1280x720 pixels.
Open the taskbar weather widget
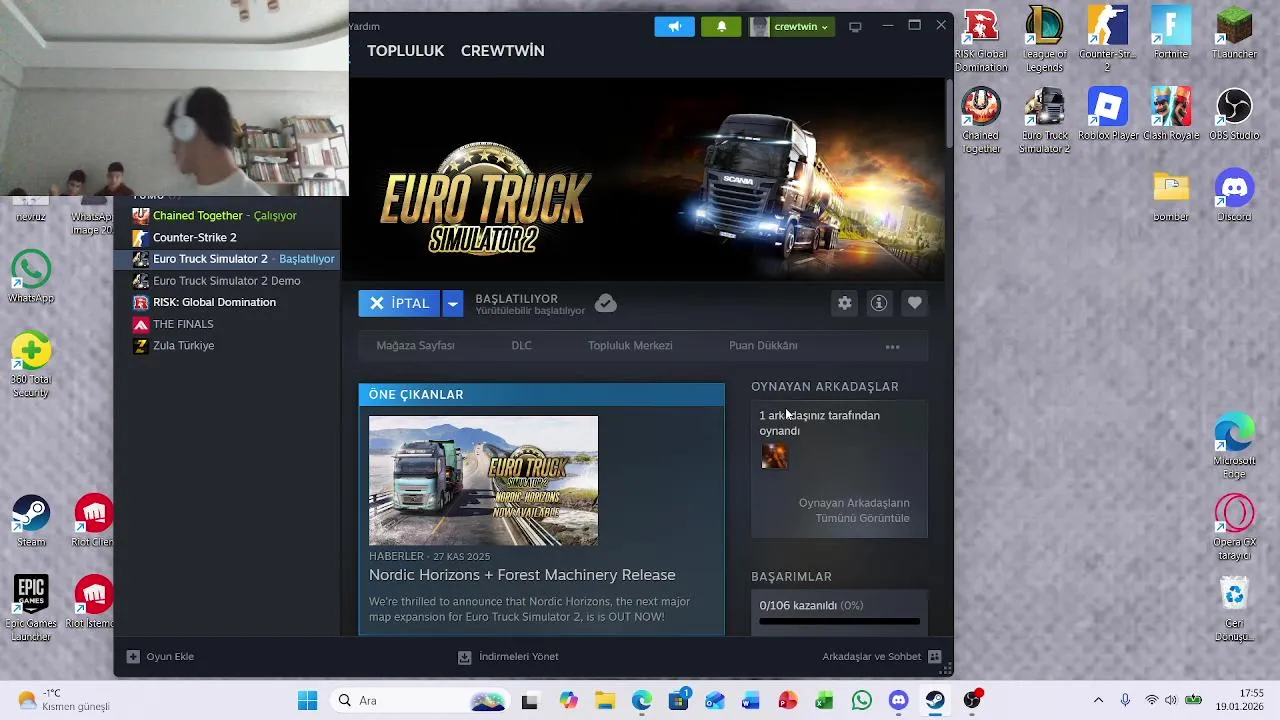coord(64,700)
